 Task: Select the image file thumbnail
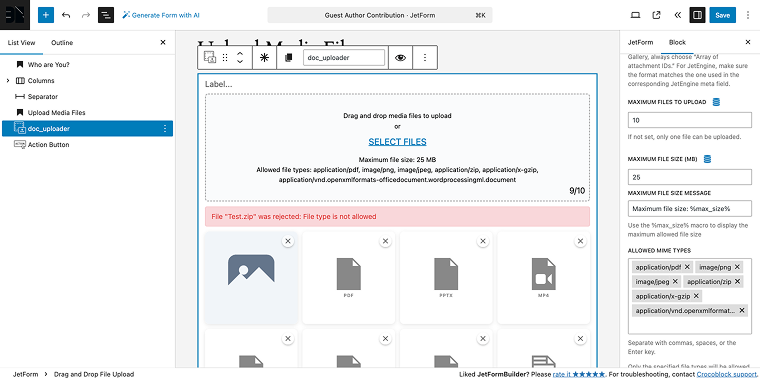pyautogui.click(x=251, y=278)
